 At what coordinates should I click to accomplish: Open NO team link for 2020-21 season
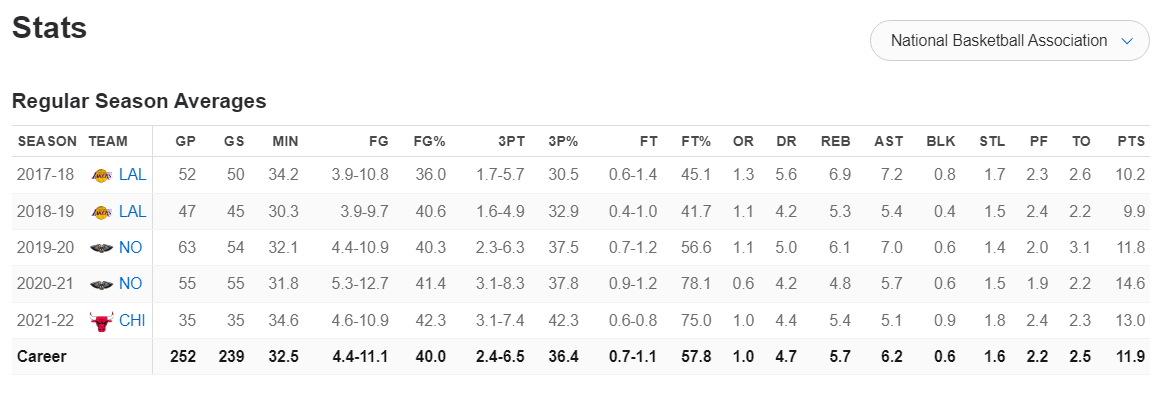click(x=130, y=284)
